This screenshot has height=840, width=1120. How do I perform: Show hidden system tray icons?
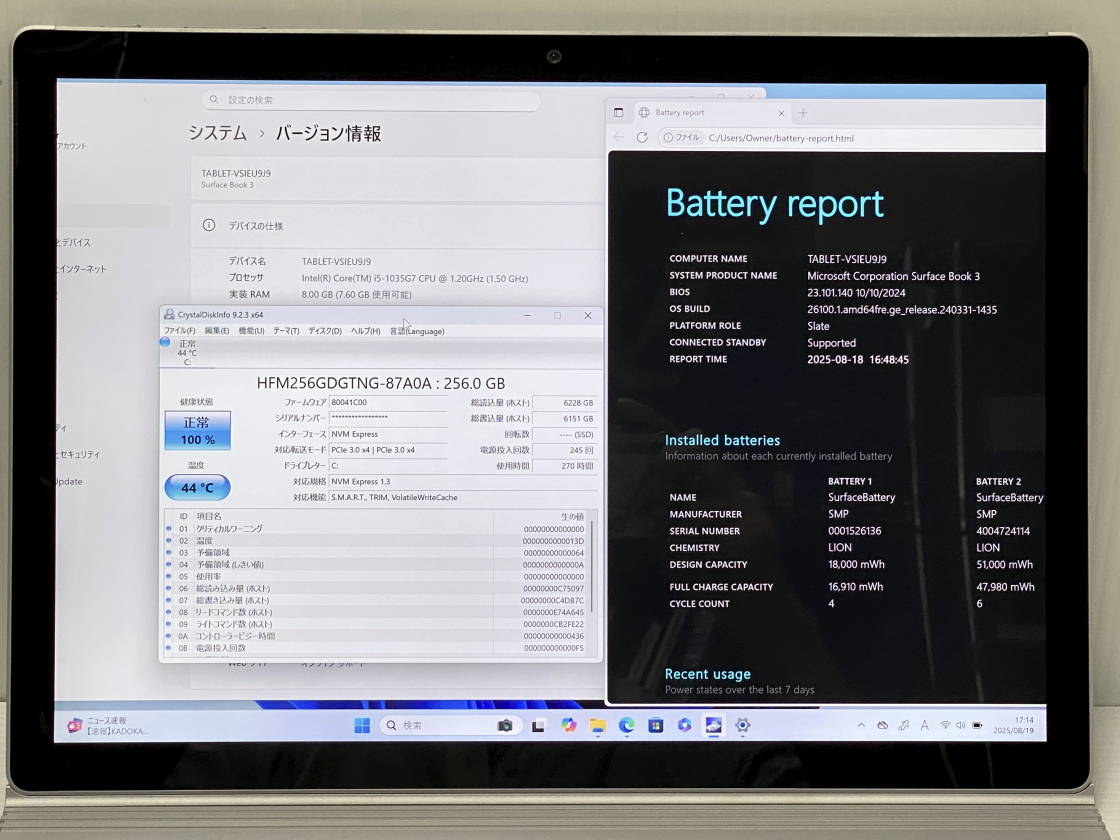pyautogui.click(x=861, y=726)
